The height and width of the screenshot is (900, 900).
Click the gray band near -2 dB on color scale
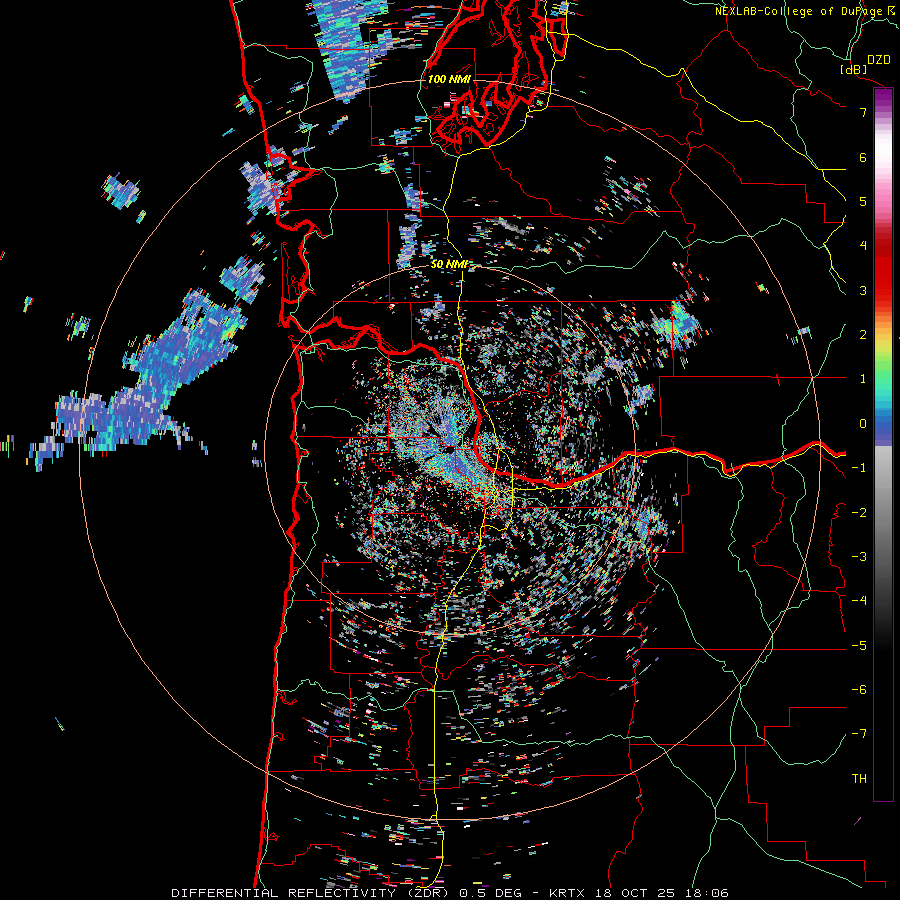(x=883, y=511)
